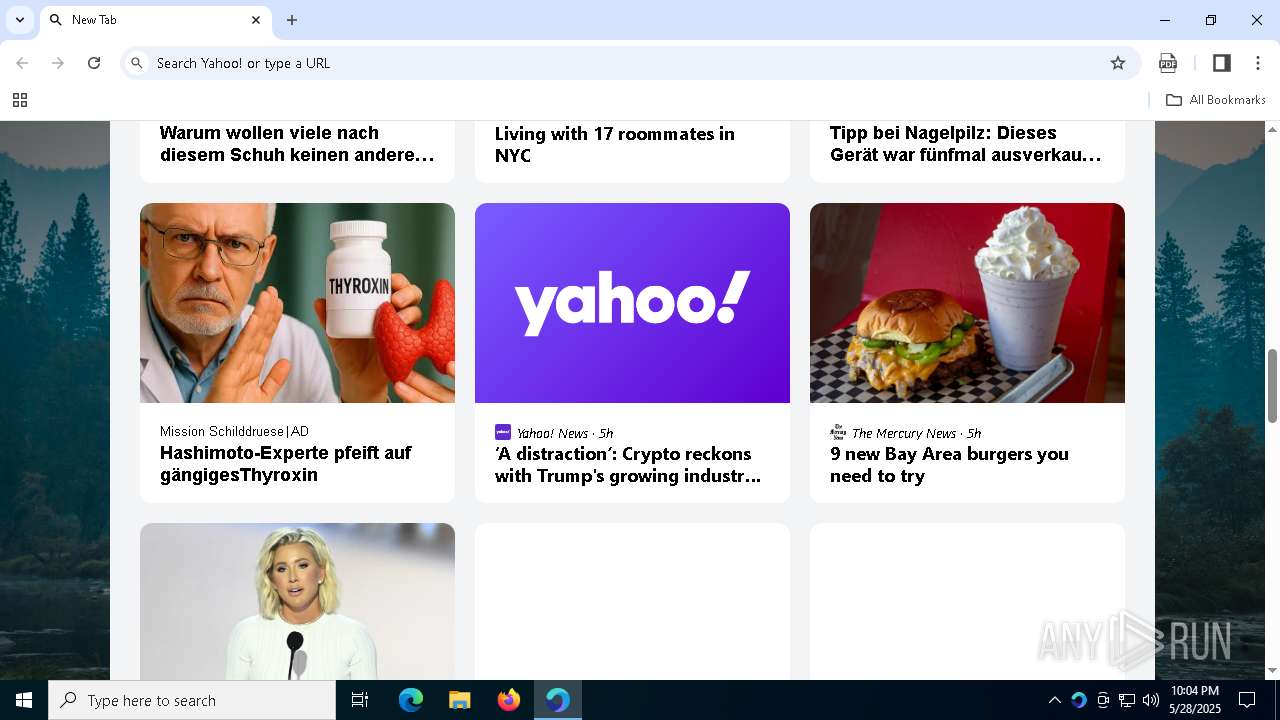Read 'Hashimoto-Experte pfeift auf gängiges Thyroxin' article
This screenshot has height=720, width=1280.
tap(286, 464)
